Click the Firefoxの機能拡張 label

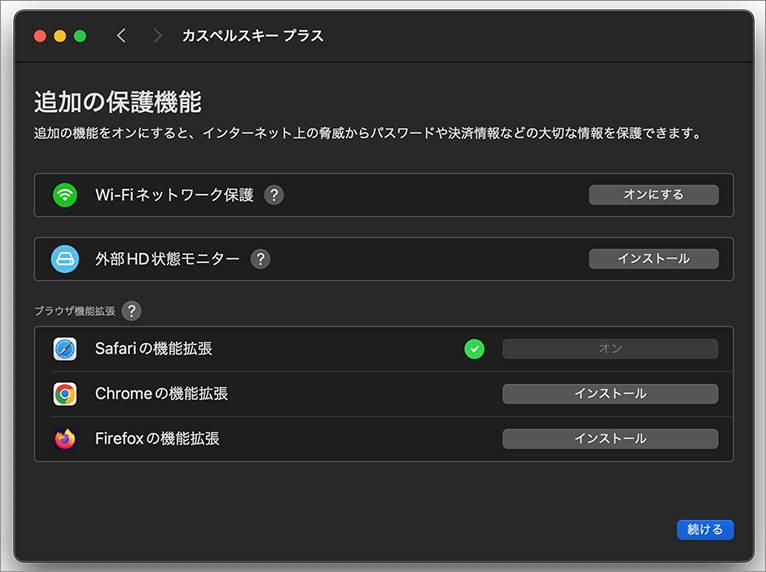click(157, 439)
